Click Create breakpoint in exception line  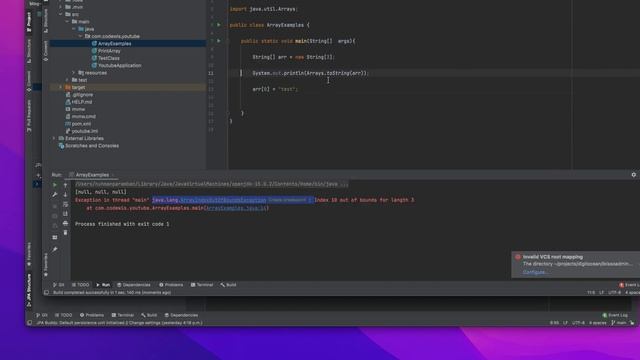pyautogui.click(x=289, y=200)
